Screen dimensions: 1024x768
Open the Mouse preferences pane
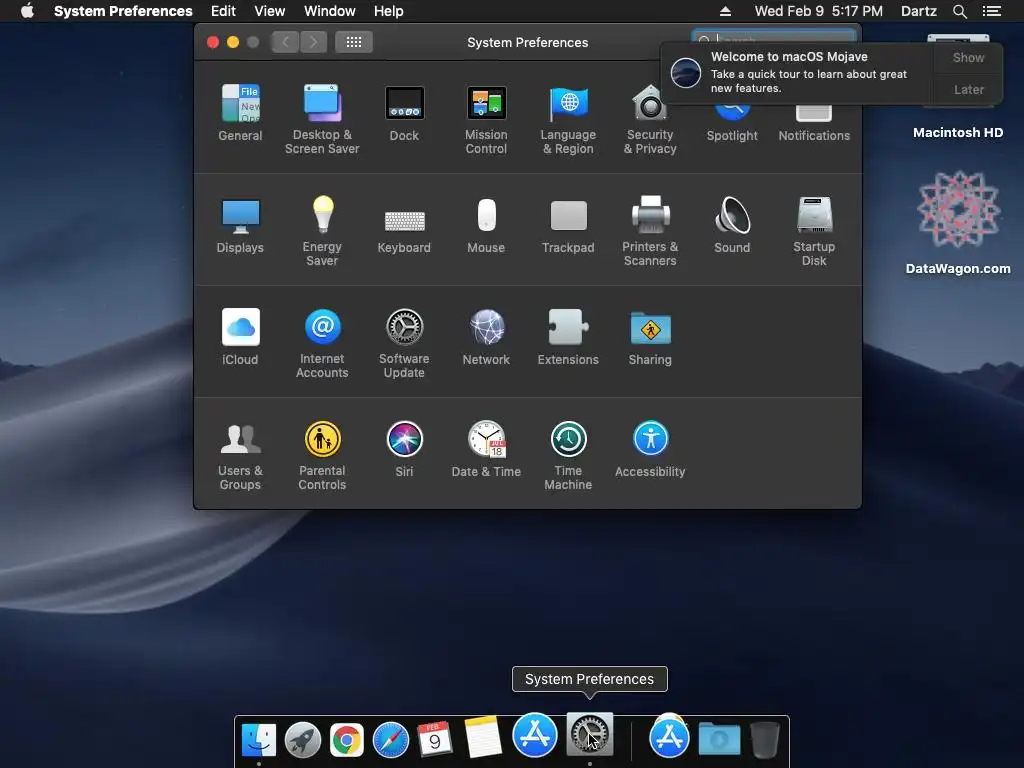(x=486, y=225)
